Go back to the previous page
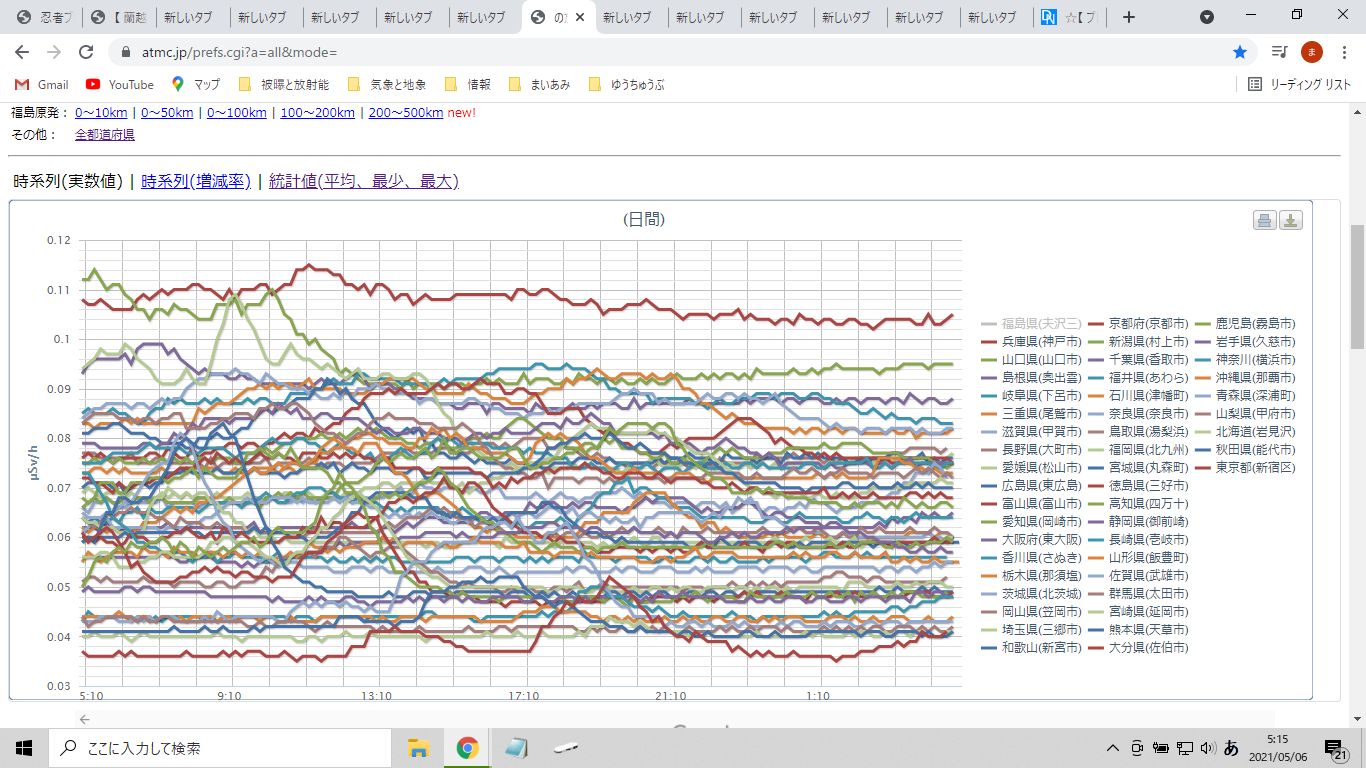Screen dimensions: 1366x768 (x=22, y=52)
